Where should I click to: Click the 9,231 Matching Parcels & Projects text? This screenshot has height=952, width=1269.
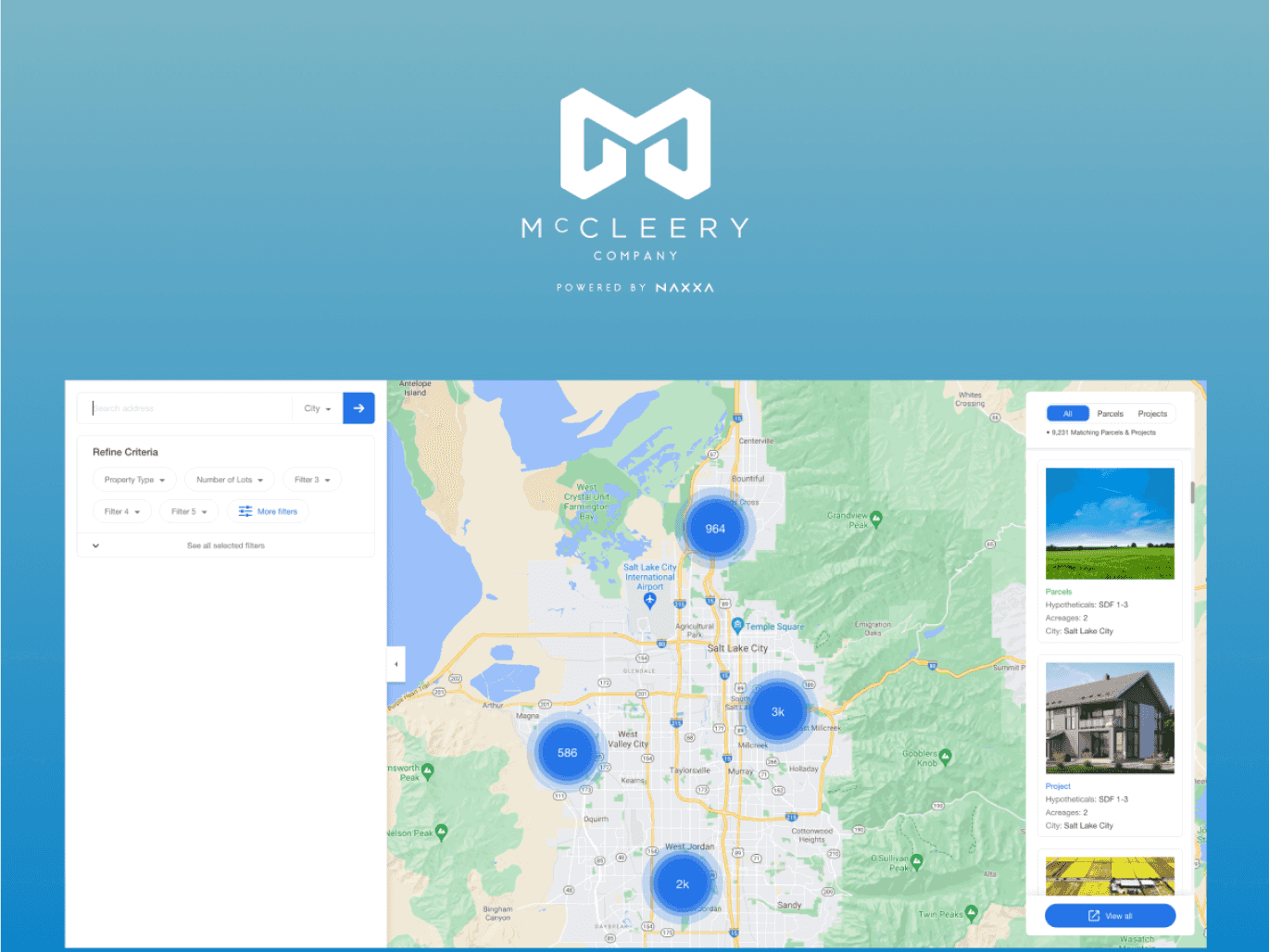(1103, 432)
